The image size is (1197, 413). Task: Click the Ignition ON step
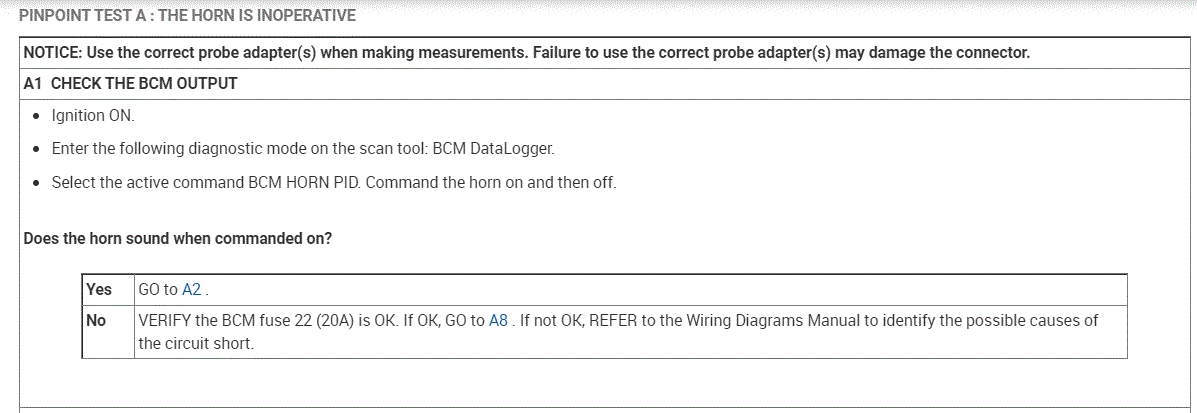[x=92, y=116]
